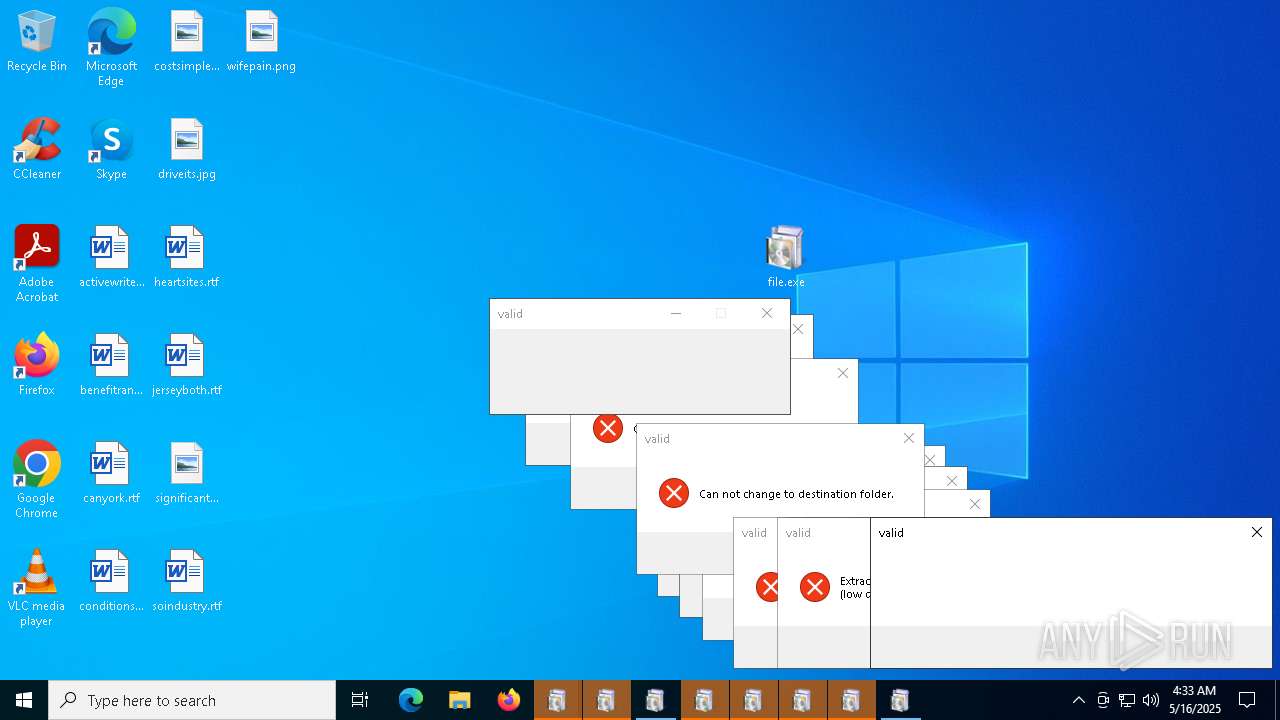Select the Adobe Acrobat shortcut

(x=37, y=264)
